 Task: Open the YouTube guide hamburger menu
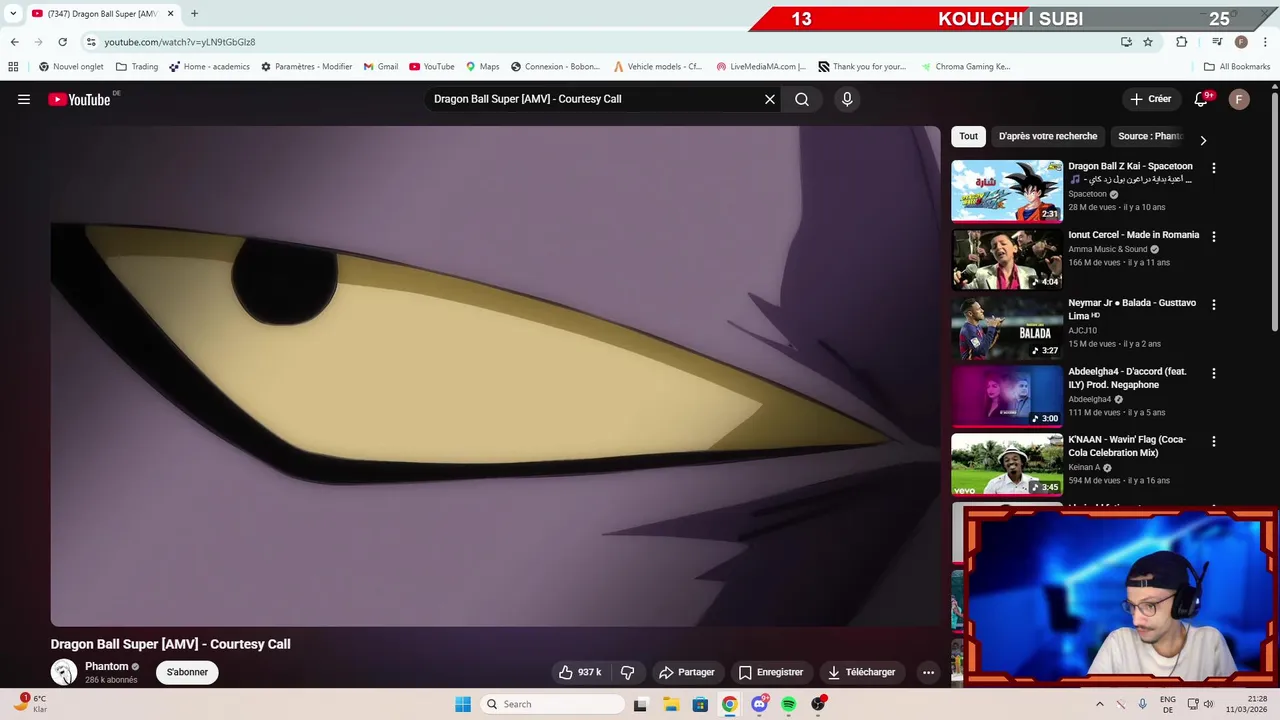click(x=24, y=99)
